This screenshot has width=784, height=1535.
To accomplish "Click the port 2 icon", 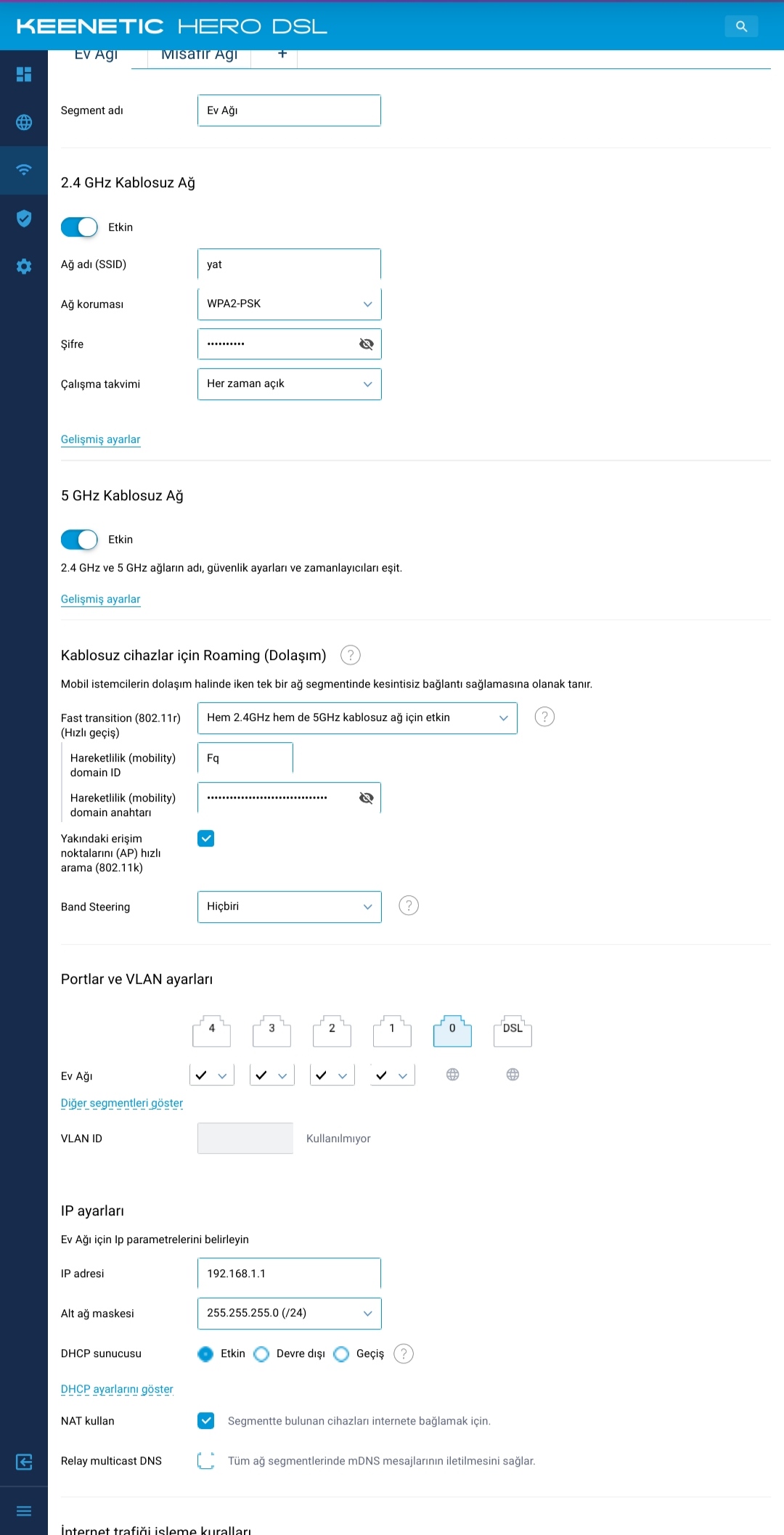I will (332, 1030).
